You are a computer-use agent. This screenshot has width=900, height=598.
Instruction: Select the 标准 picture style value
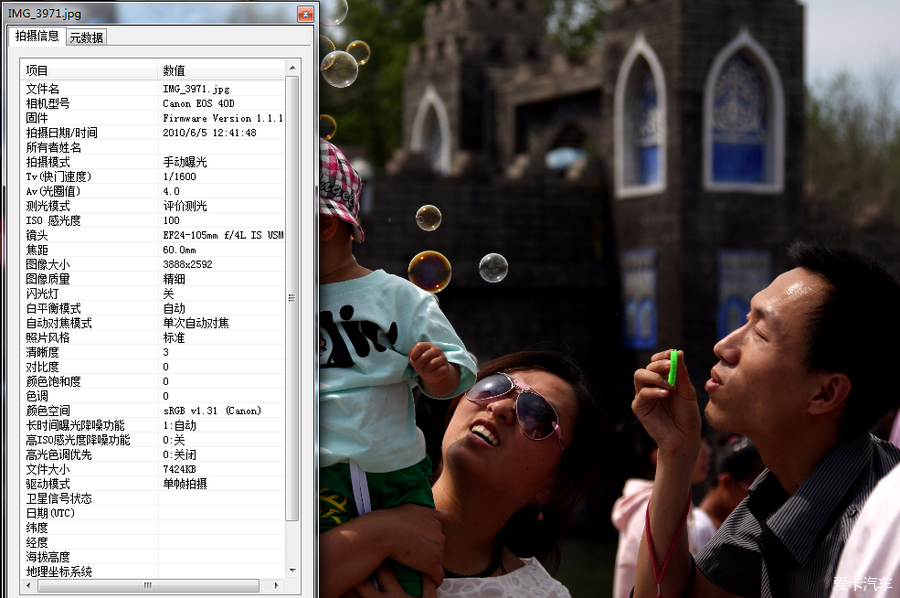(x=174, y=337)
